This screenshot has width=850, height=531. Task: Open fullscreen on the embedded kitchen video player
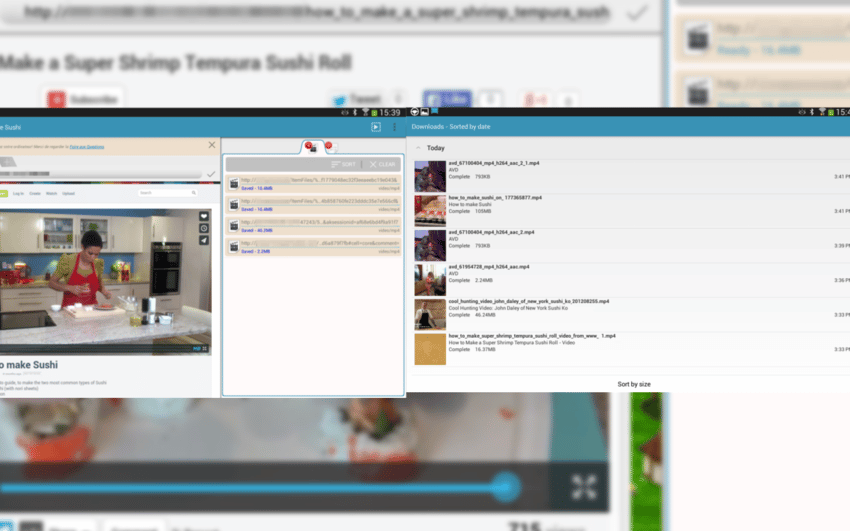(x=205, y=348)
